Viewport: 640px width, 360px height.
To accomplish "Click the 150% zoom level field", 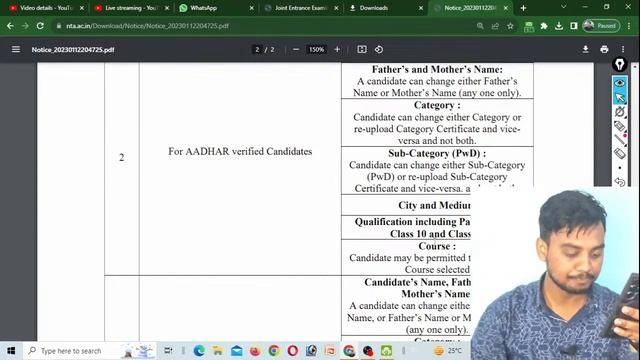I will tap(316, 49).
